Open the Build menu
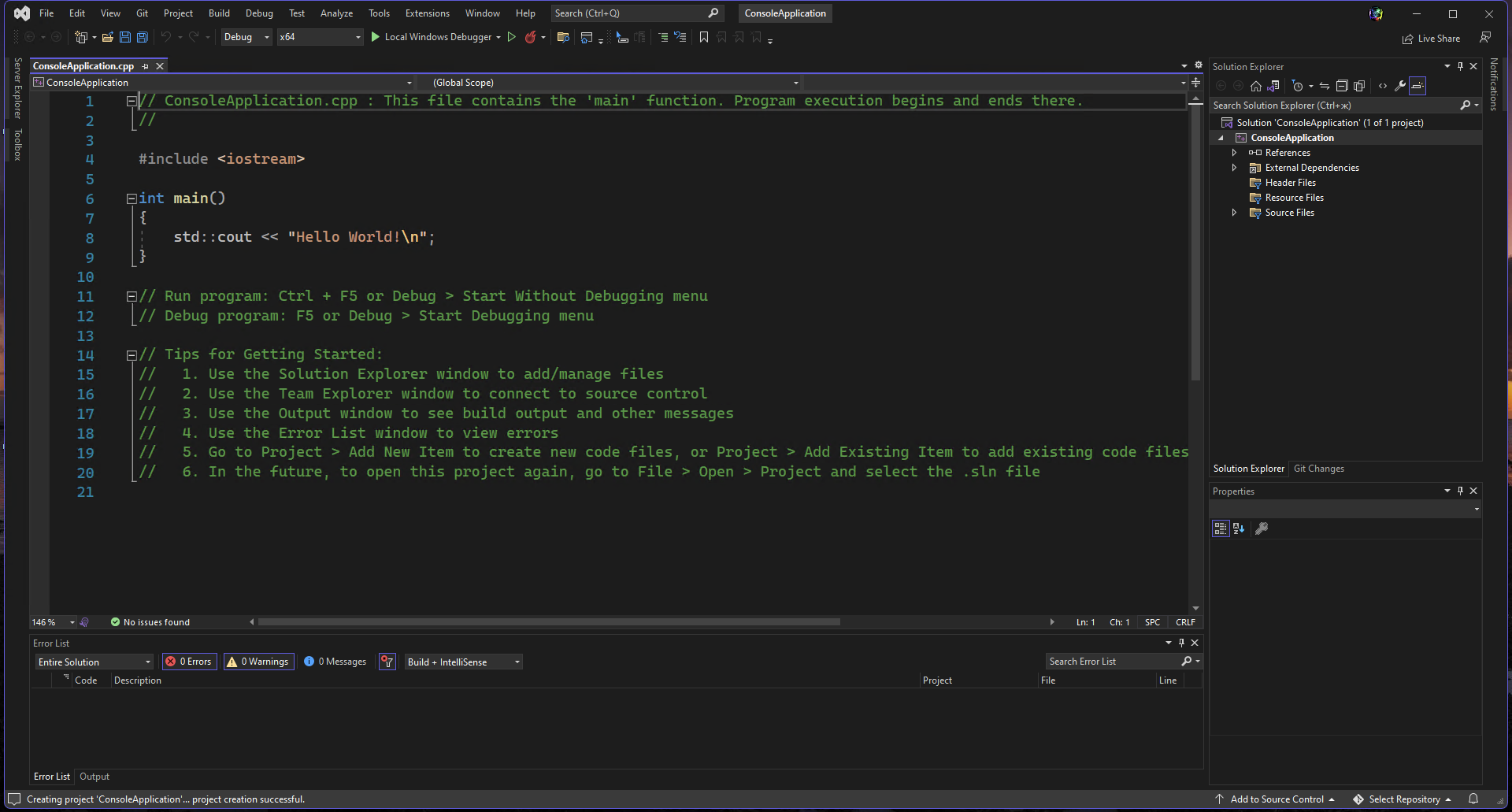 (218, 13)
